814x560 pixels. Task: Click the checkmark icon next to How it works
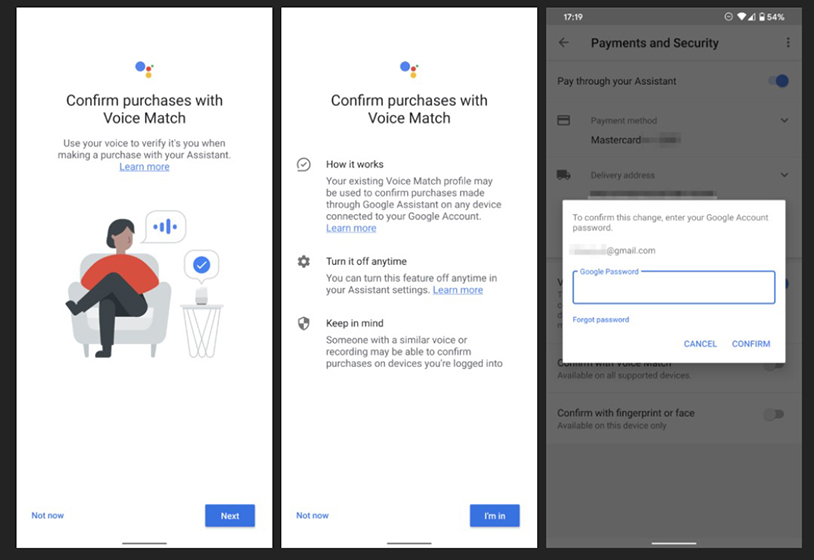point(304,165)
